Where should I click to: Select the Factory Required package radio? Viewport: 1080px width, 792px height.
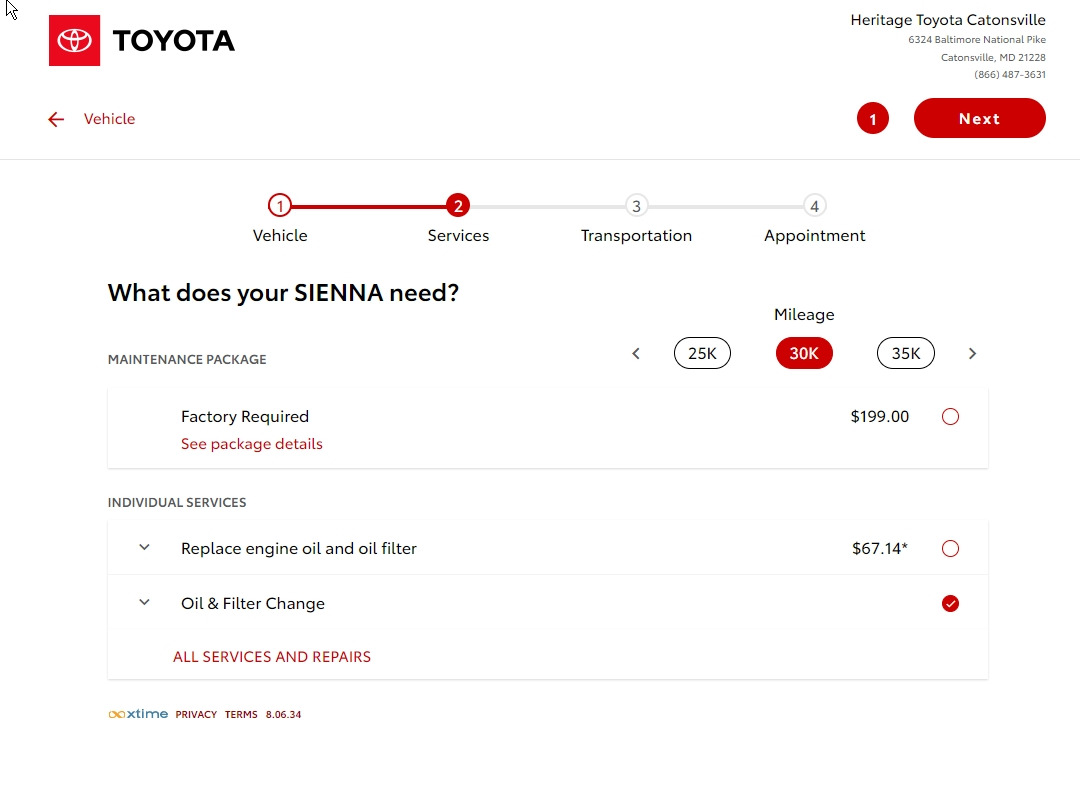click(x=950, y=416)
